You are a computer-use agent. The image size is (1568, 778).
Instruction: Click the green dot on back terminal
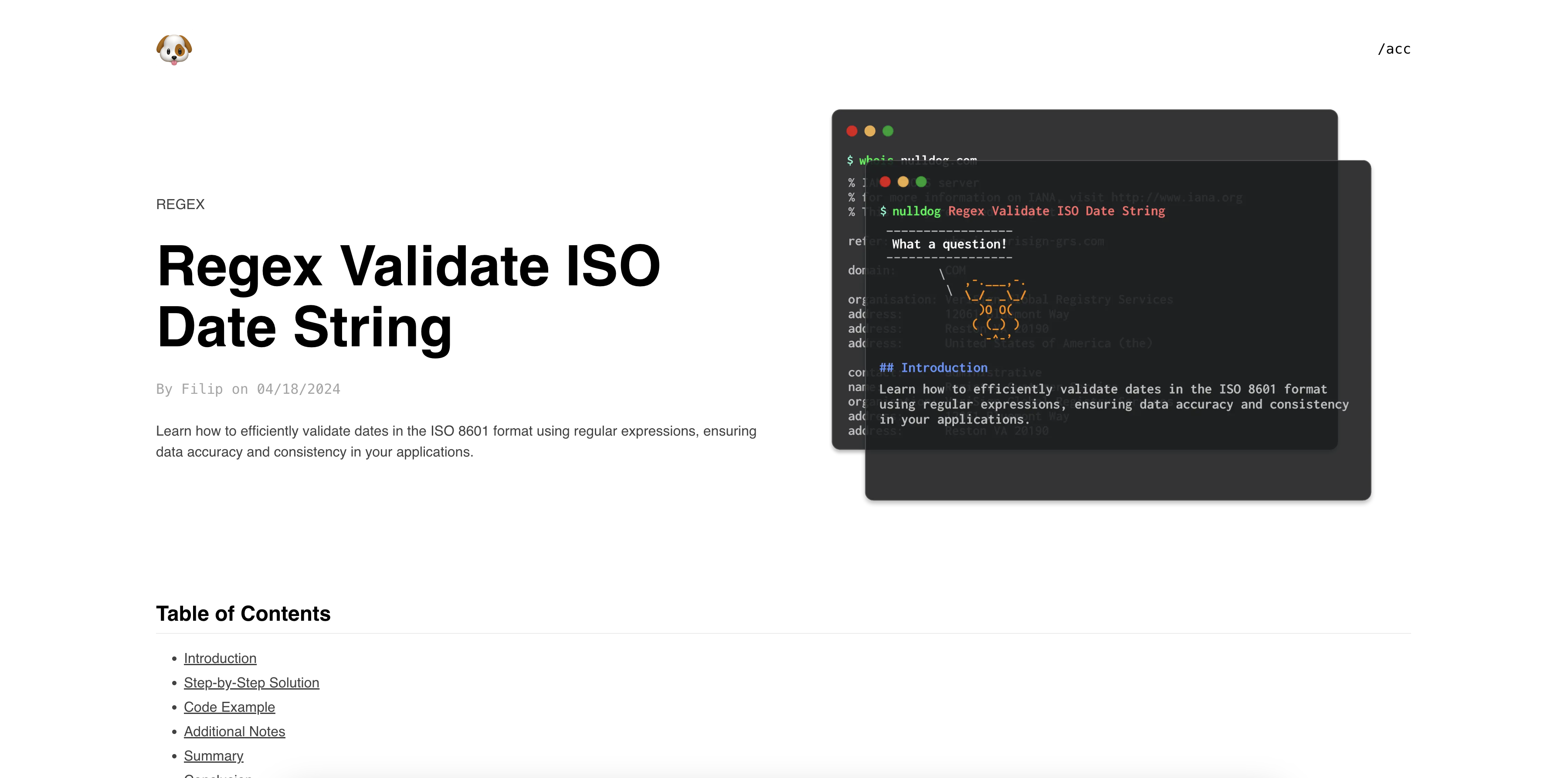pos(888,131)
